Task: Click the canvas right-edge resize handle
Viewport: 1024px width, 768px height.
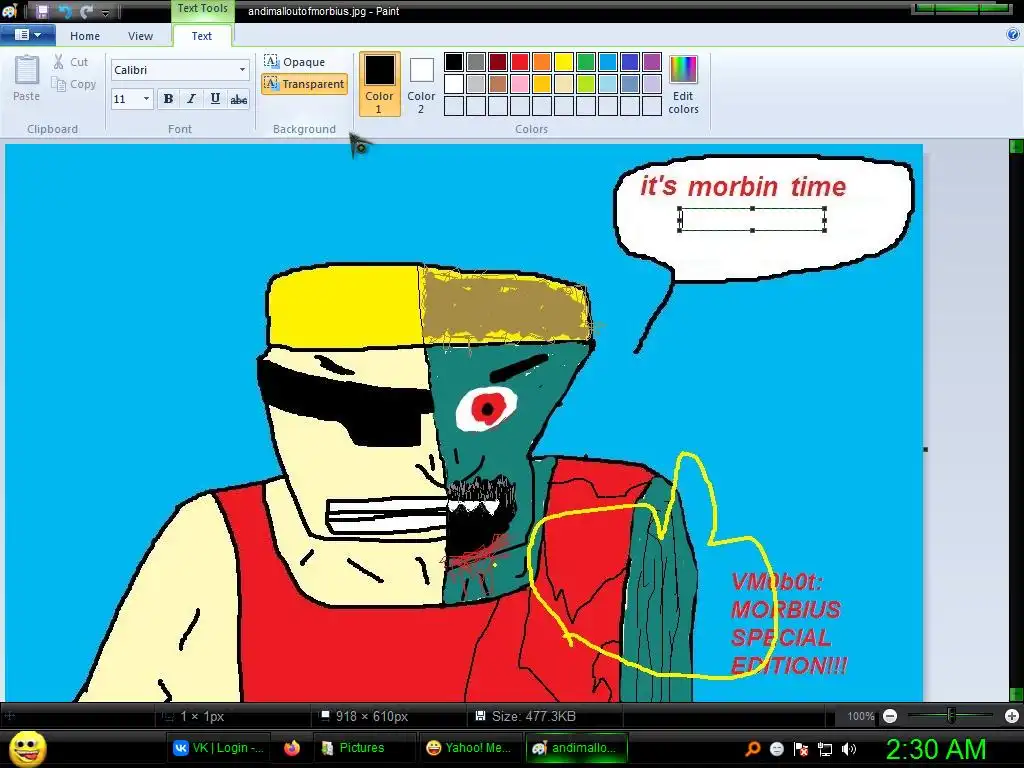Action: tap(925, 449)
